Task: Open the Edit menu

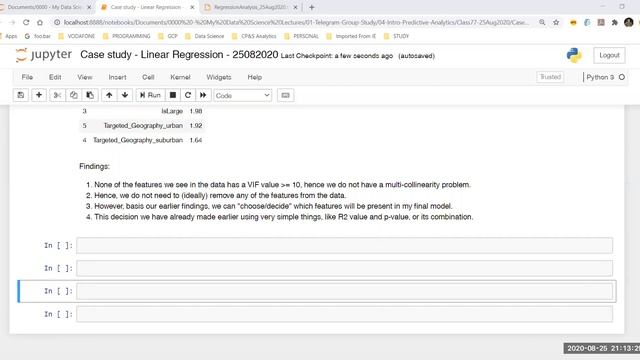Action: pyautogui.click(x=55, y=77)
